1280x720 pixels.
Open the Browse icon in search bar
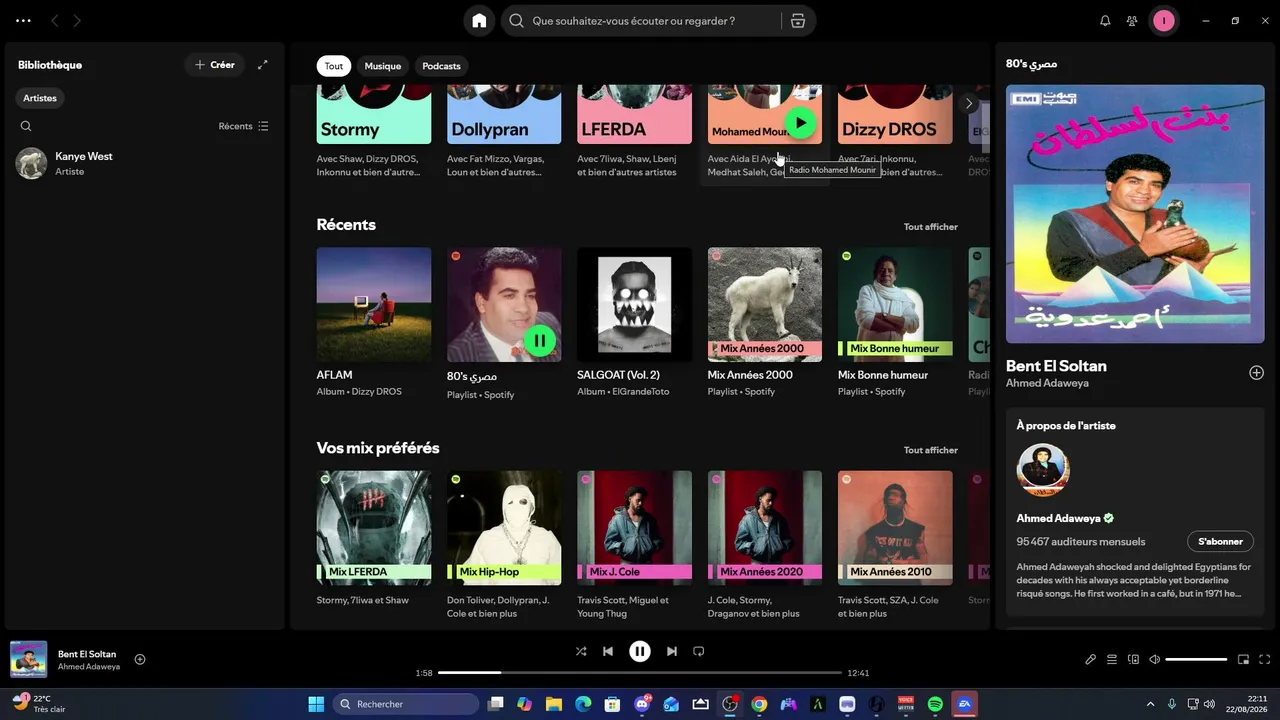point(797,21)
